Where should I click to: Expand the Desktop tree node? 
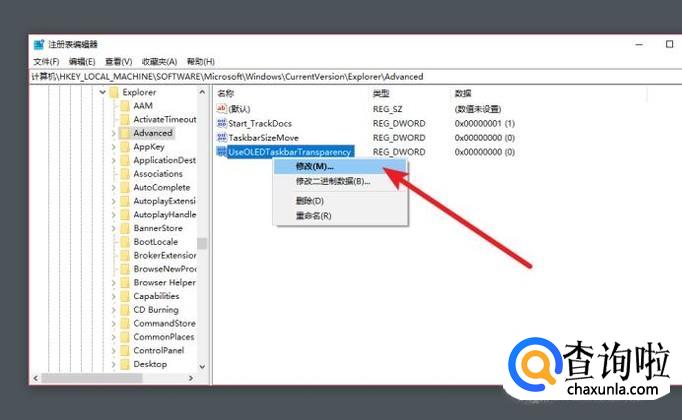114,364
